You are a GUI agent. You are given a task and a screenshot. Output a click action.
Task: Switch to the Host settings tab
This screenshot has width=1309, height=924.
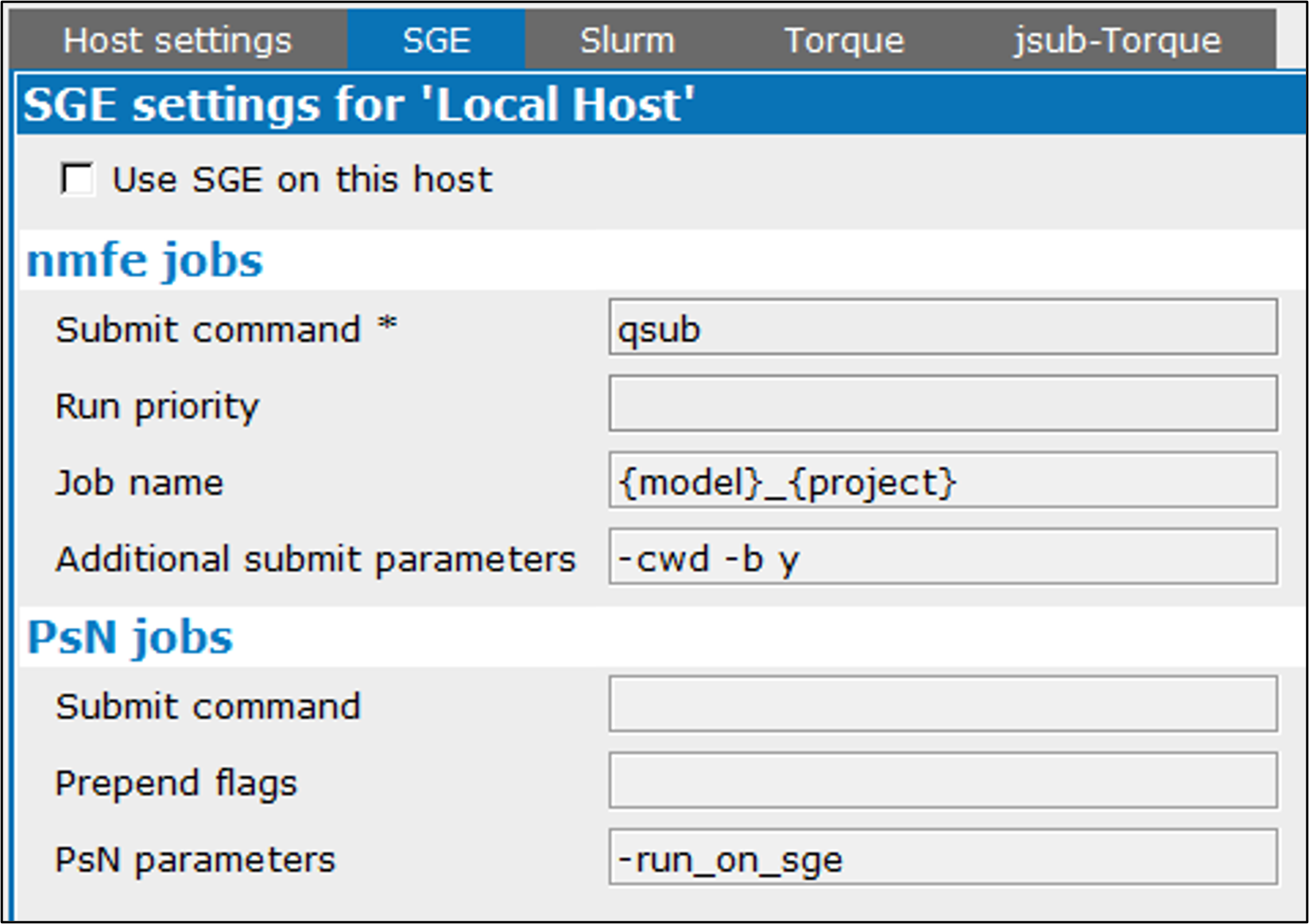(x=178, y=40)
